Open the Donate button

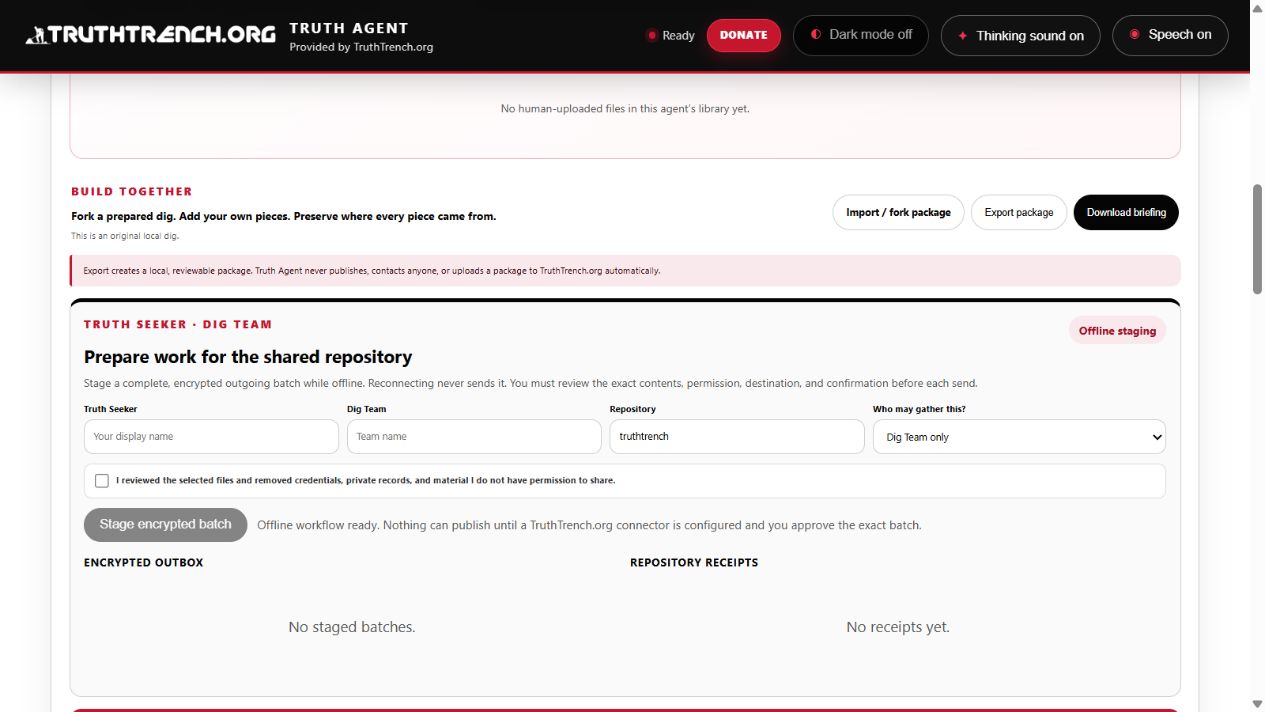(x=744, y=35)
